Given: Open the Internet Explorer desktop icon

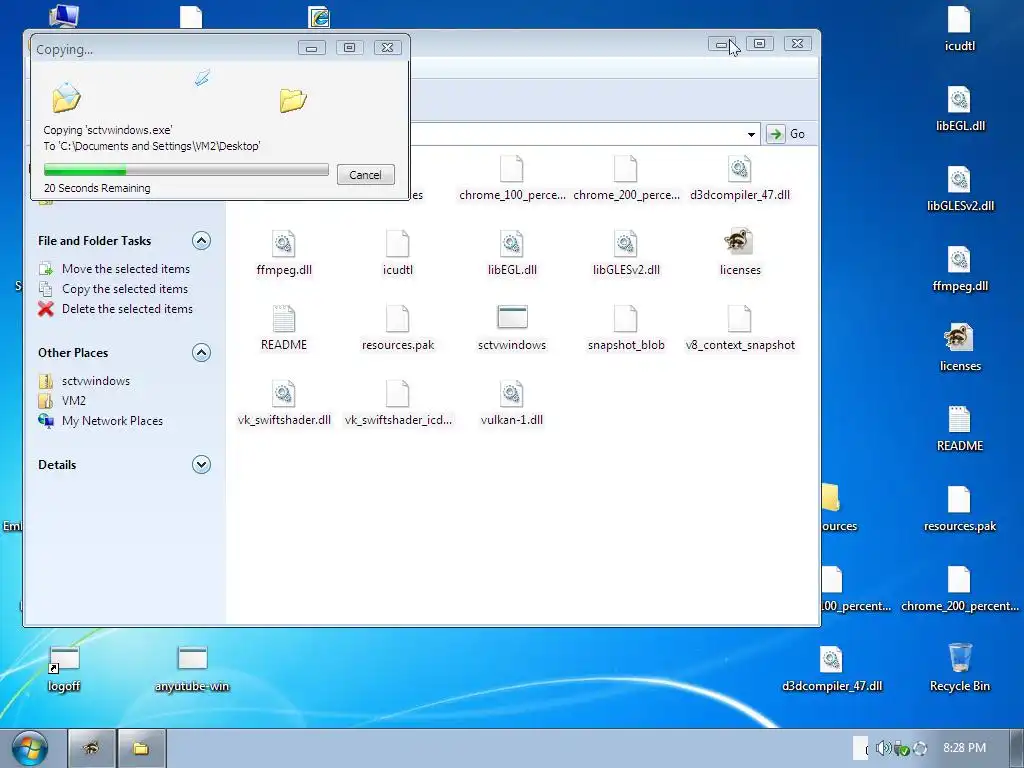Looking at the screenshot, I should (x=319, y=16).
